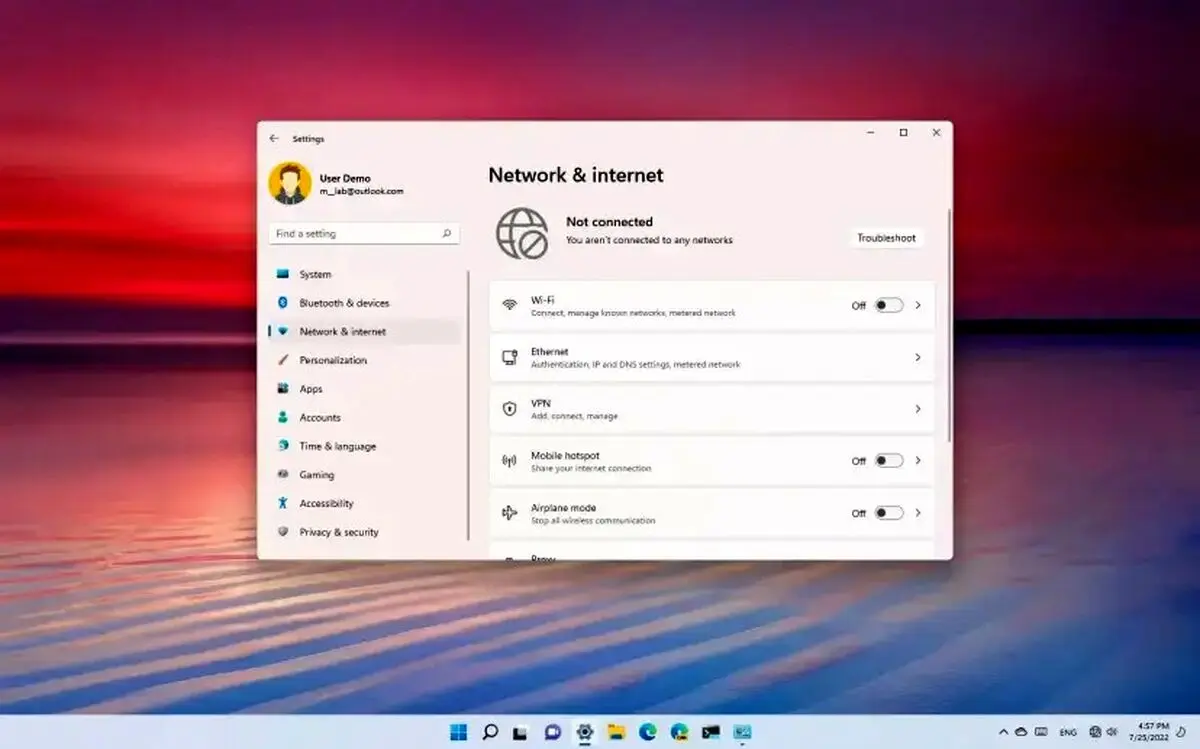Open Task View on taskbar
This screenshot has width=1200, height=749.
(x=520, y=732)
